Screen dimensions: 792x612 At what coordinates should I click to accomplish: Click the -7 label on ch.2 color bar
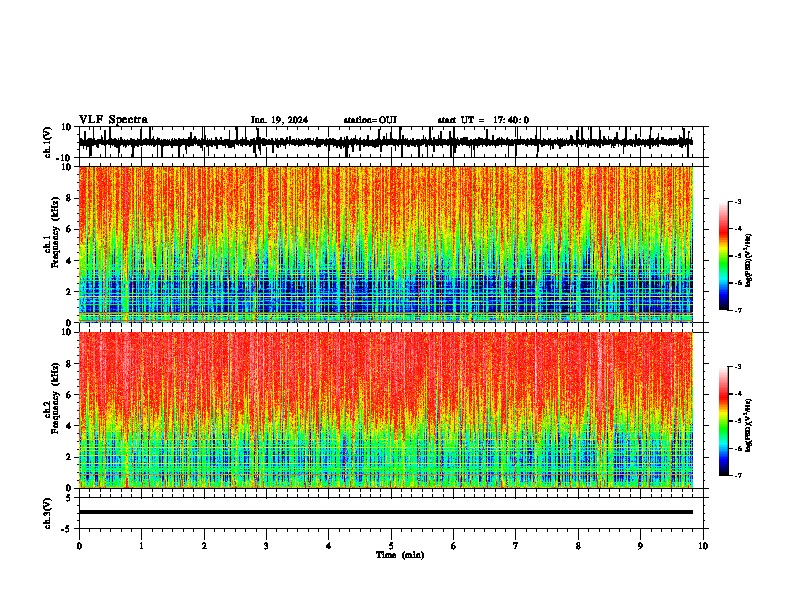click(x=738, y=475)
